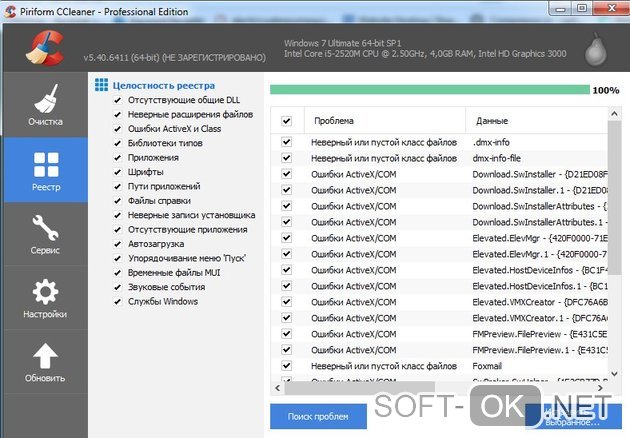Screen dimensions: 630x438
Task: Toggle Службы Windows checkbox
Action: point(117,301)
